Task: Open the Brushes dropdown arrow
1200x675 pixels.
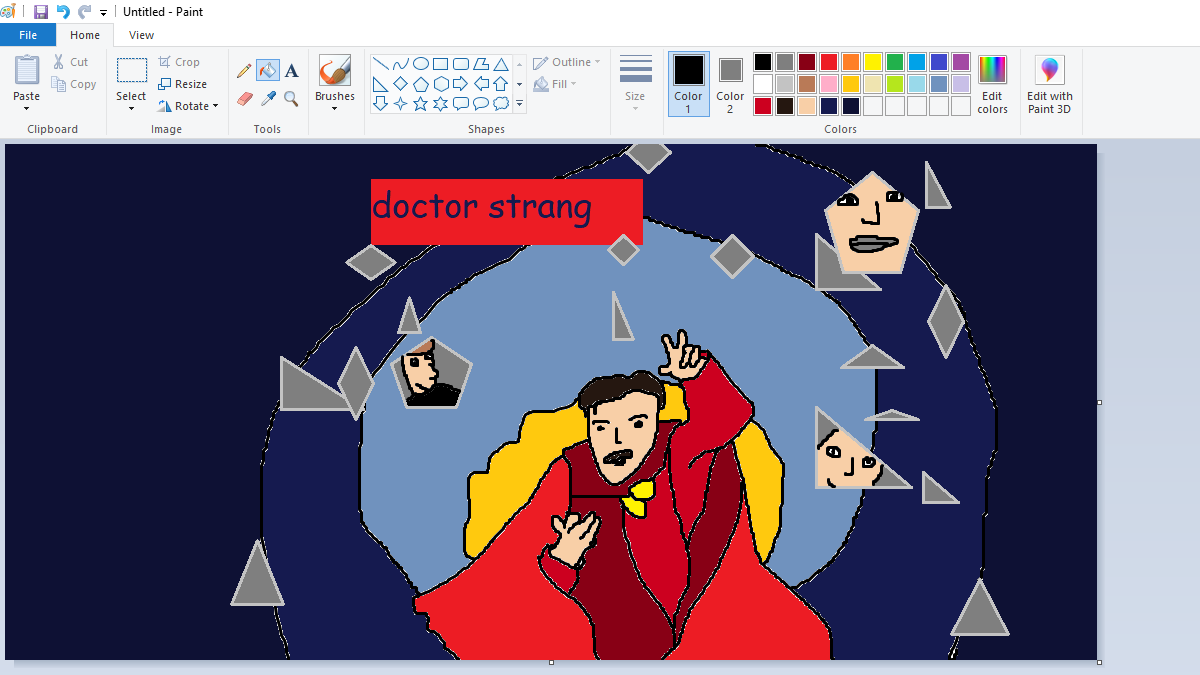Action: [x=334, y=108]
